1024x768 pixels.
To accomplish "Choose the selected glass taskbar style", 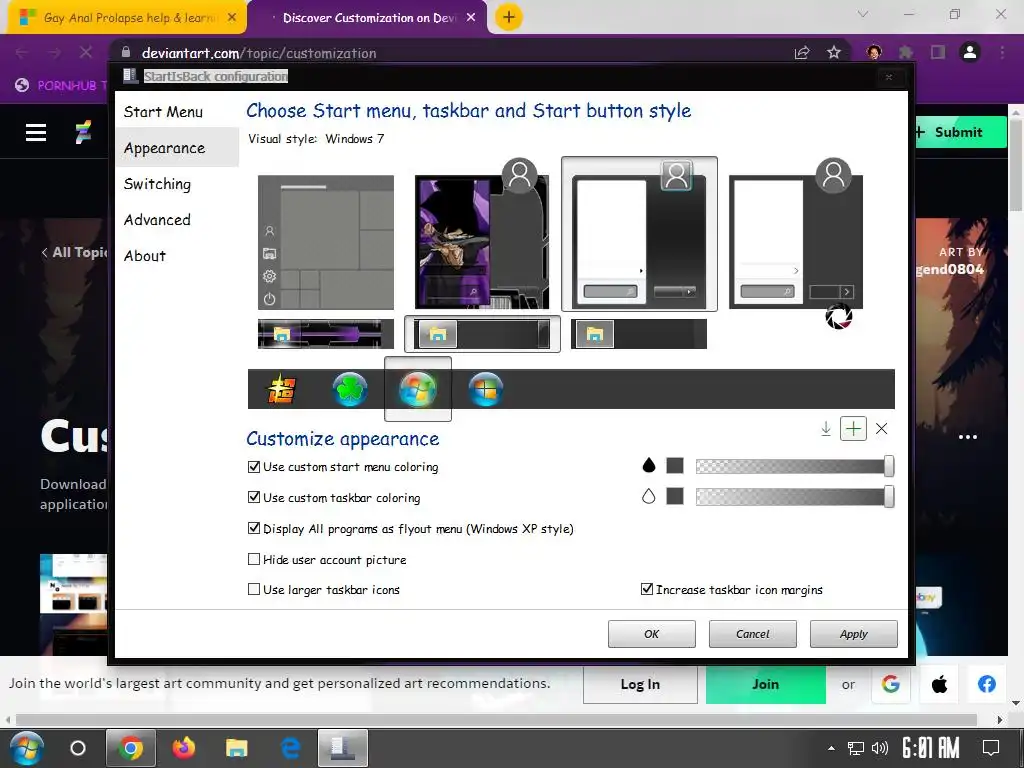I will [482, 334].
